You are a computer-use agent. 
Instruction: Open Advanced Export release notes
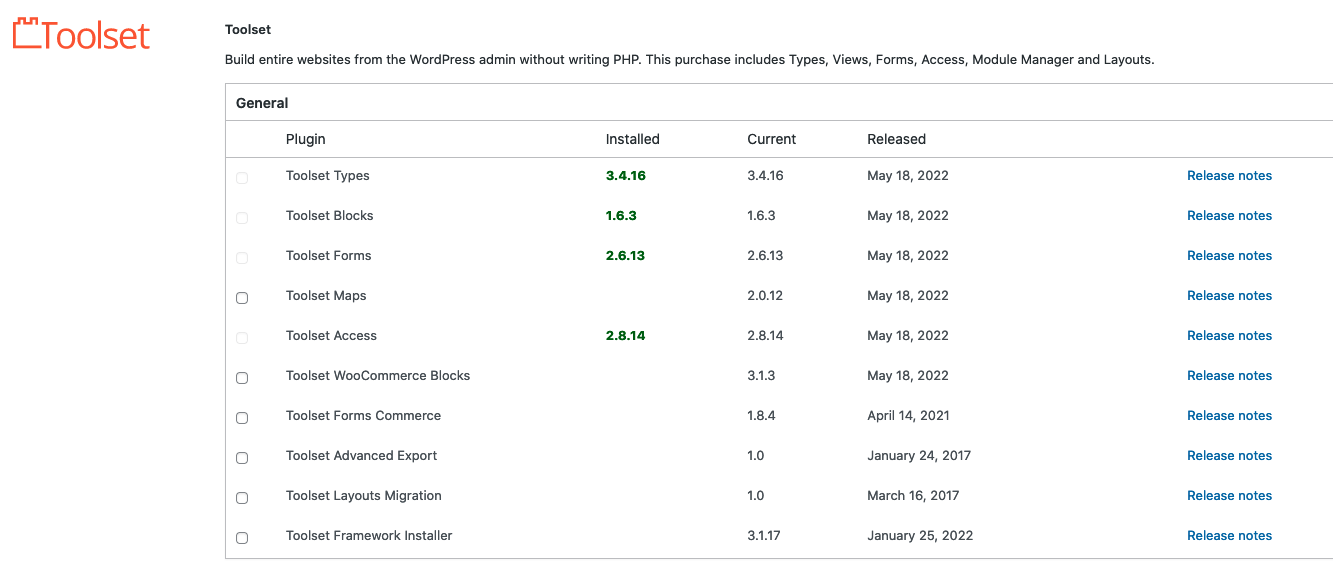coord(1229,456)
